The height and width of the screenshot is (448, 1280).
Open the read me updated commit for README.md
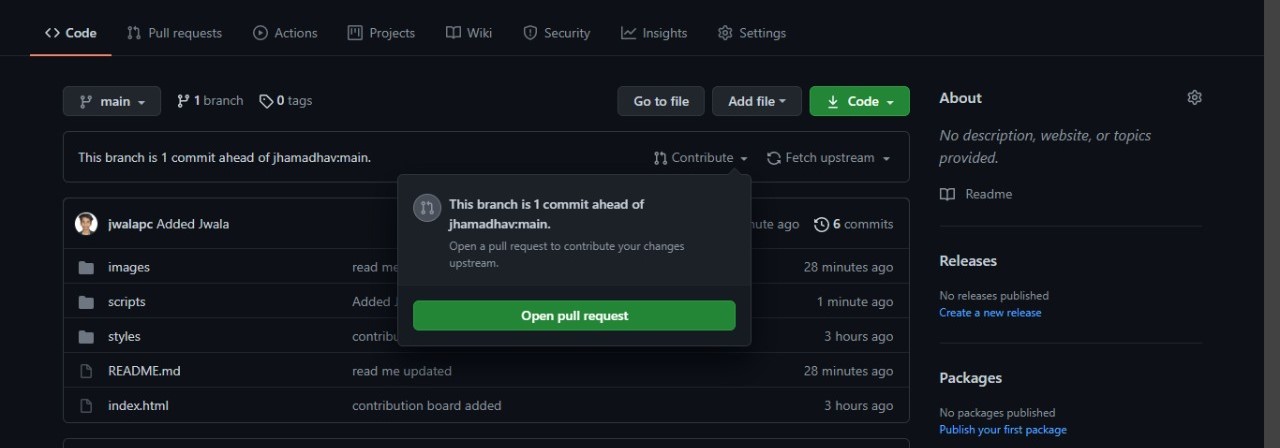402,371
